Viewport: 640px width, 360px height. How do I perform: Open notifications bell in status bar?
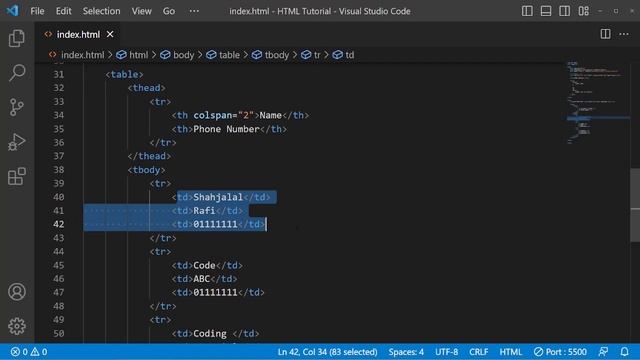[624, 352]
